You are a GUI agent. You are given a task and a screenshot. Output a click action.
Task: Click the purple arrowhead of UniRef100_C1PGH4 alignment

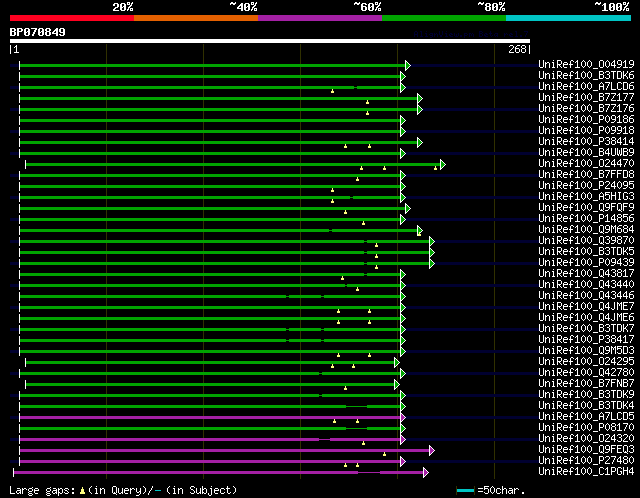tap(426, 473)
